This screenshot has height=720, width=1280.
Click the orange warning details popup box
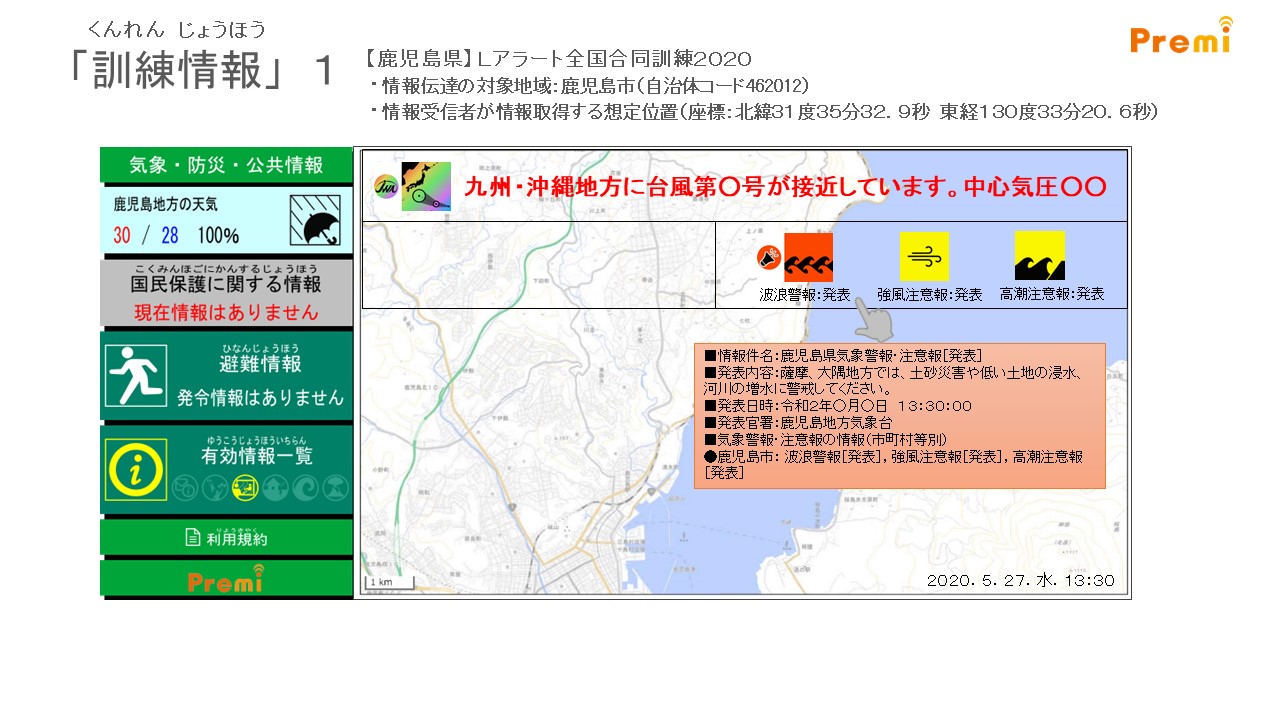point(899,415)
